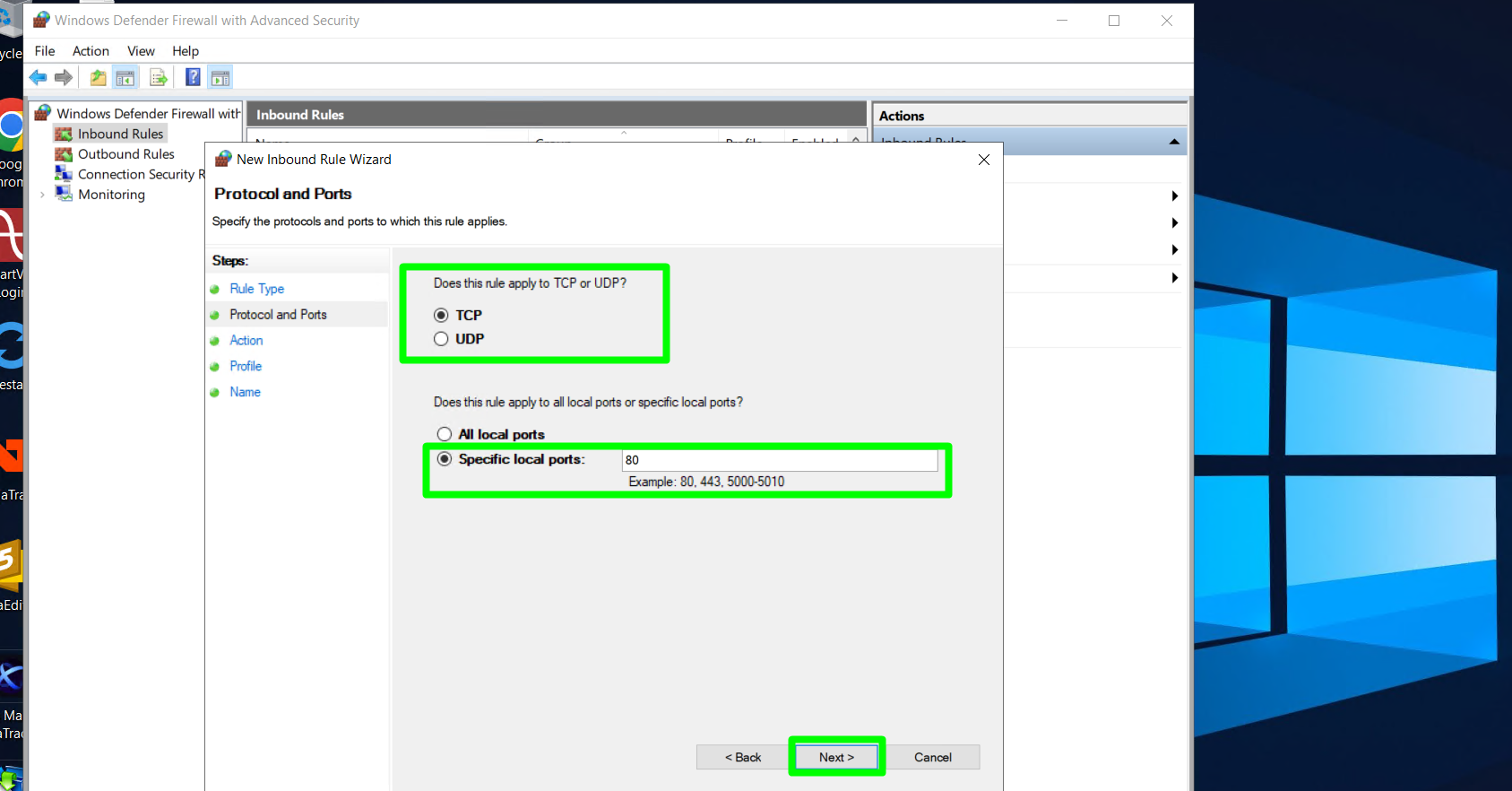Click the Inbound Rules tree icon
The height and width of the screenshot is (791, 1512).
[x=64, y=134]
